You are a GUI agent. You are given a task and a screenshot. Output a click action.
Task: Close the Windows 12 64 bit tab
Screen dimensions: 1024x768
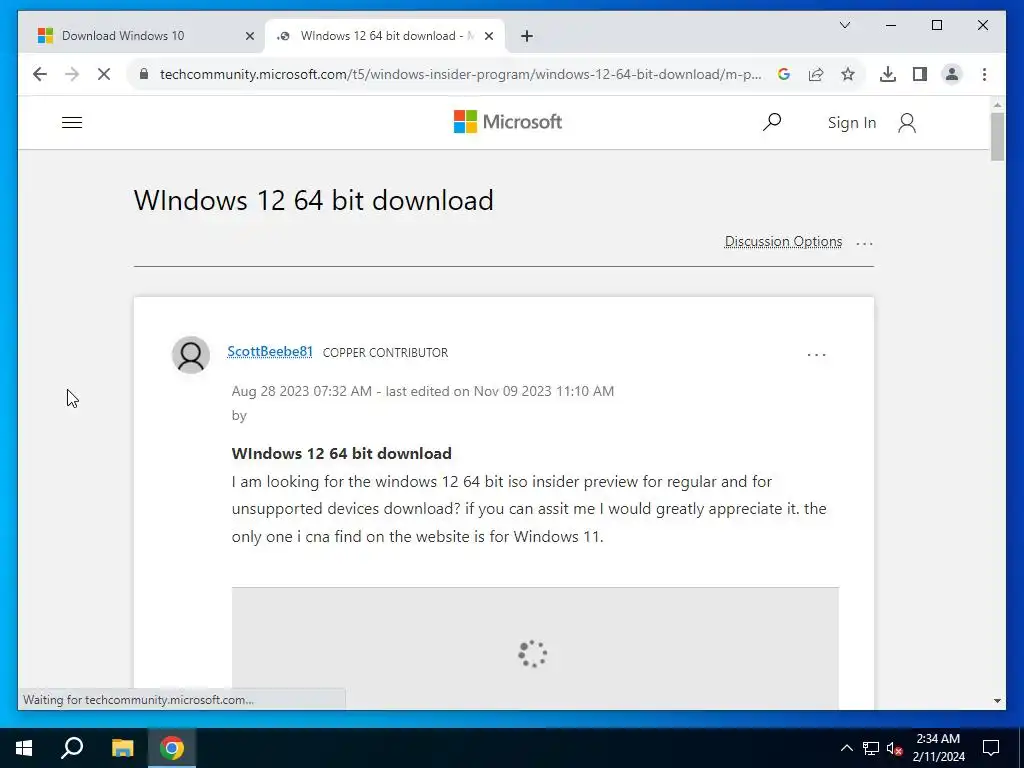tap(488, 36)
